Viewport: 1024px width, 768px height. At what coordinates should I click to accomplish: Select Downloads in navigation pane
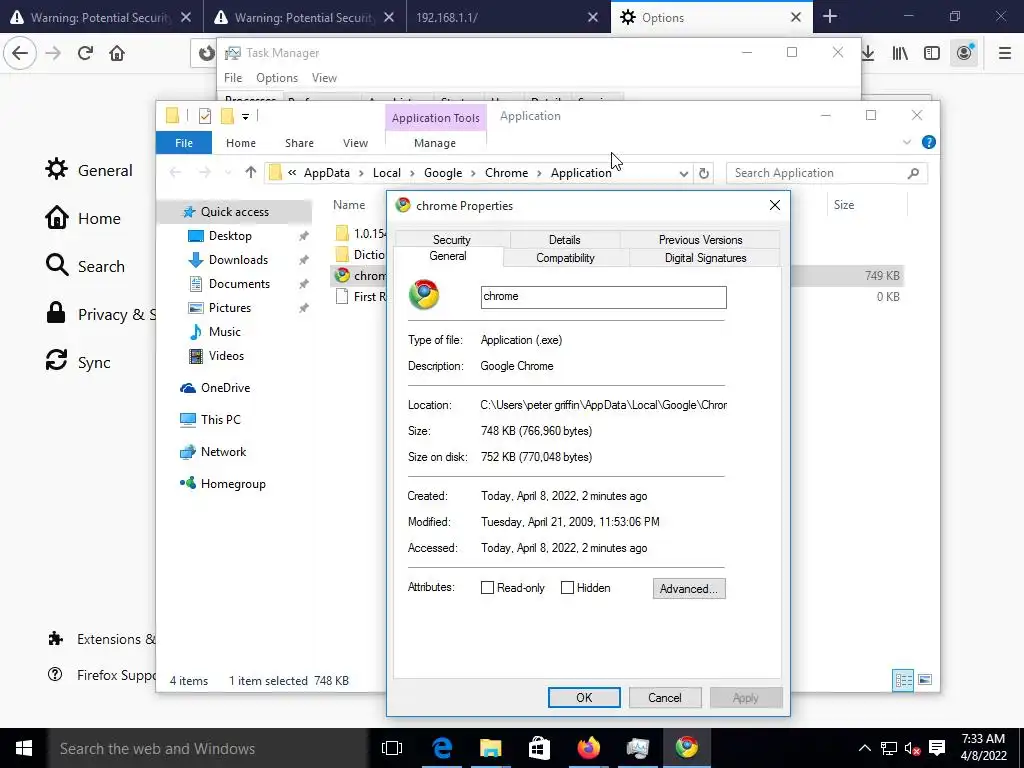pyautogui.click(x=238, y=260)
